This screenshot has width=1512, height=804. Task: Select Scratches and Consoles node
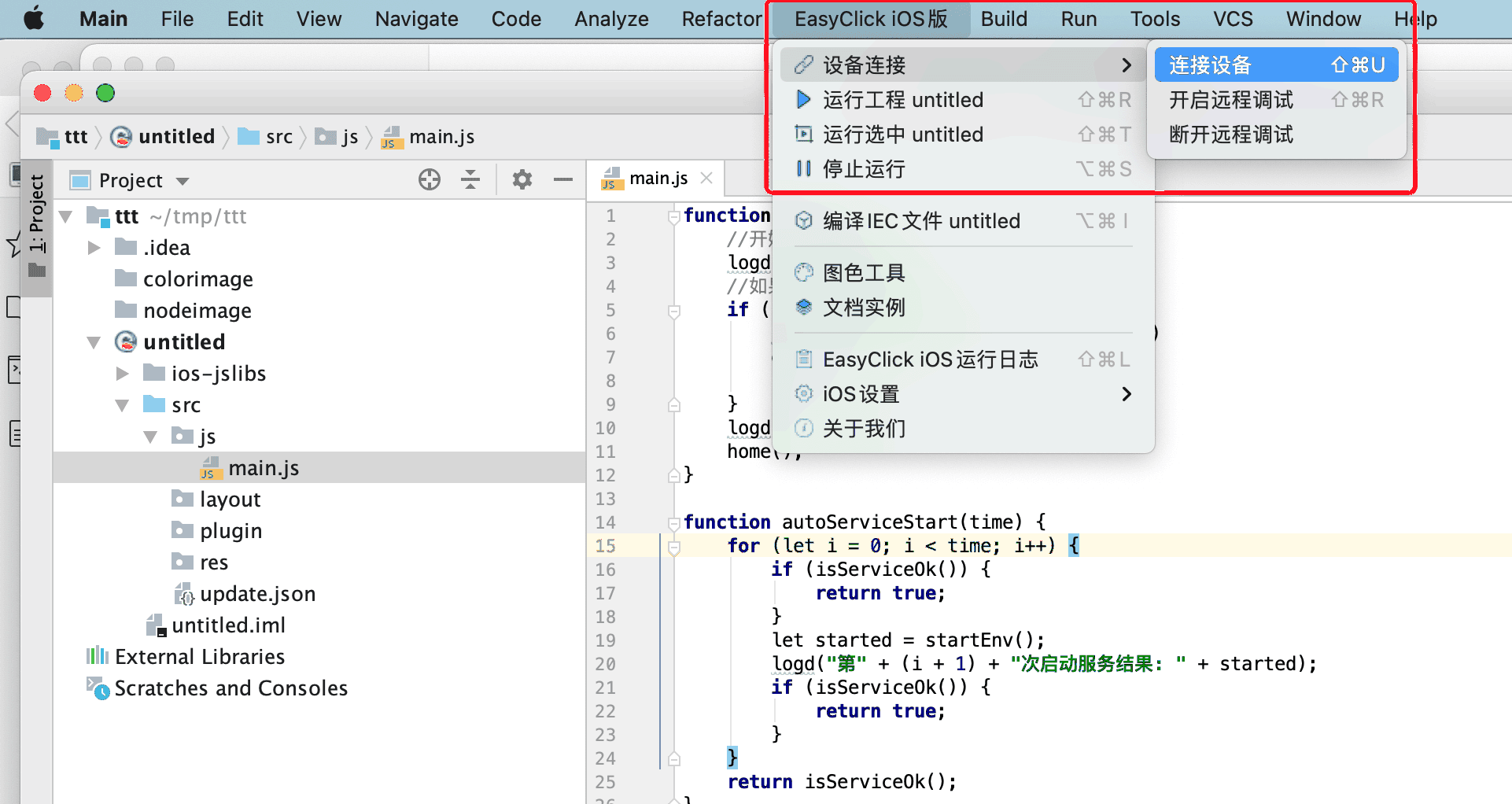pyautogui.click(x=216, y=688)
